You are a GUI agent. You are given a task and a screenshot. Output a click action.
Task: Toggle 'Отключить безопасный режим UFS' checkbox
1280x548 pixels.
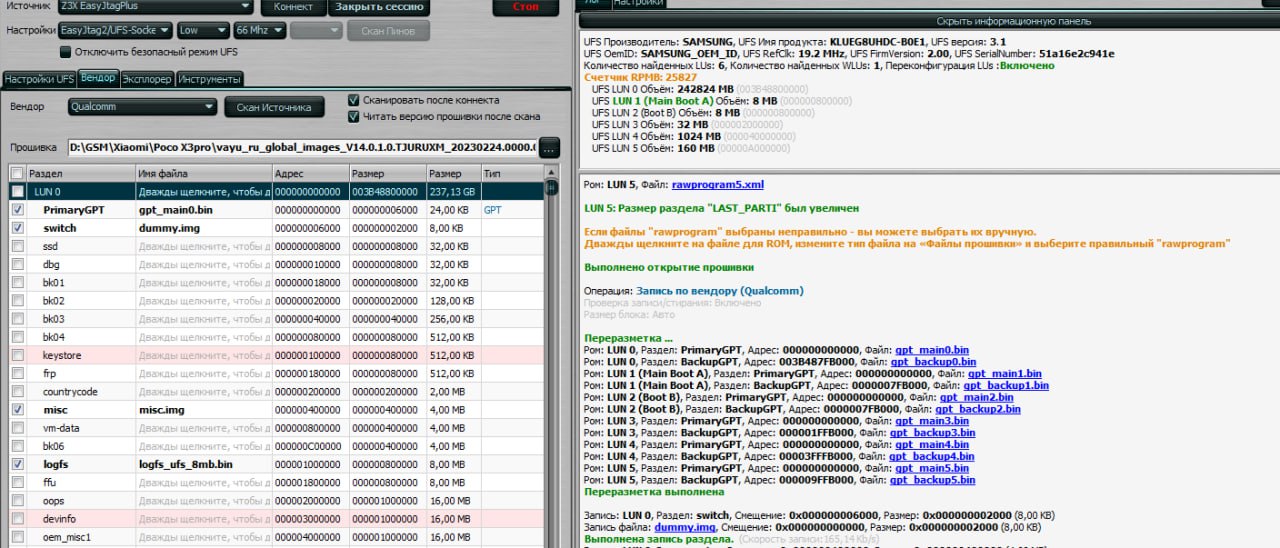[66, 52]
